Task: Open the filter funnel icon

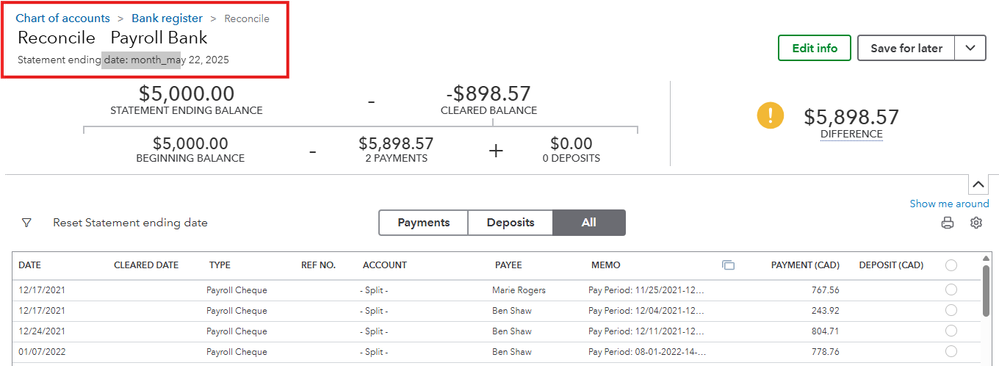Action: click(x=26, y=223)
